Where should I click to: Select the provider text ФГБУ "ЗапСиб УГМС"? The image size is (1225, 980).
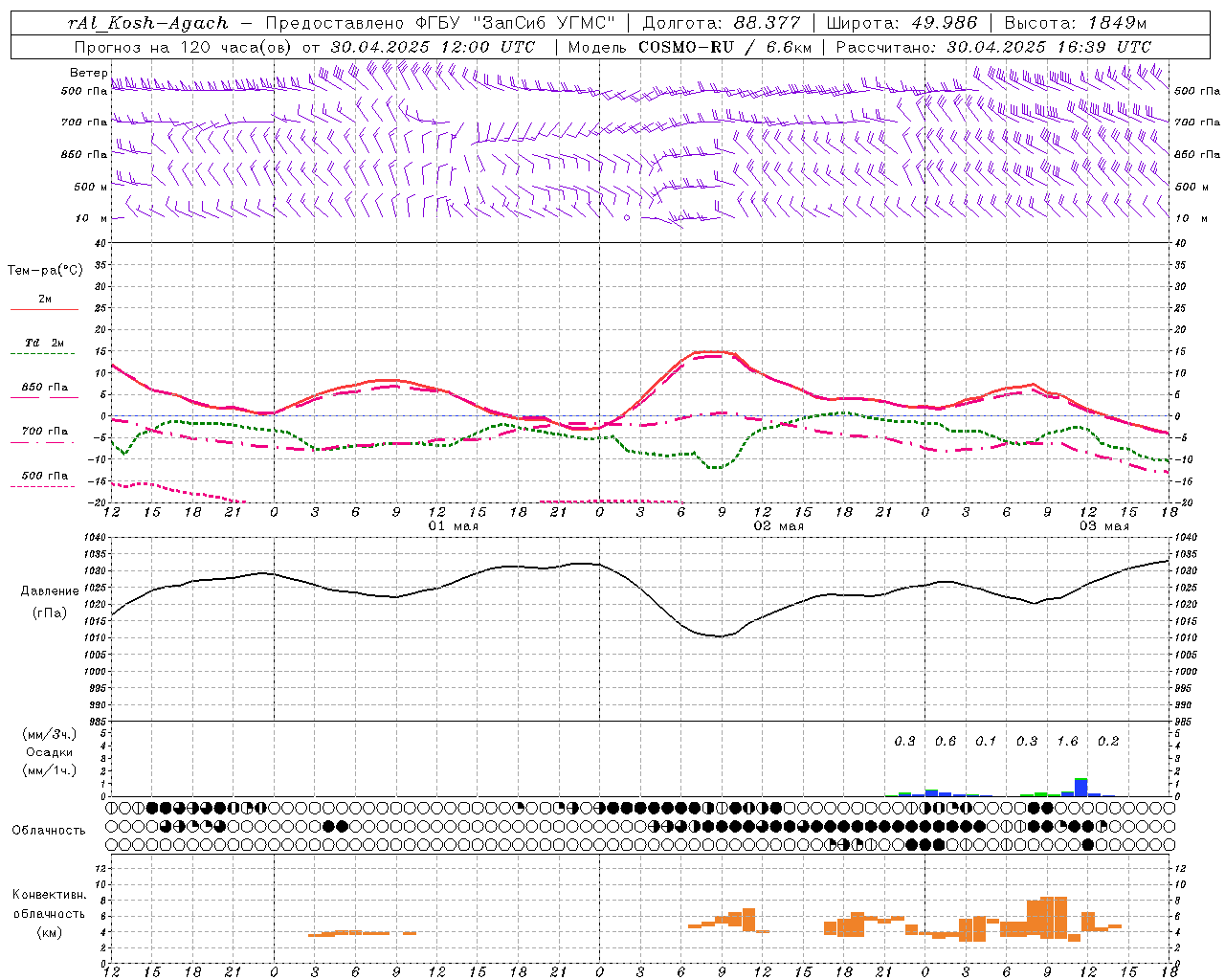pyautogui.click(x=516, y=23)
